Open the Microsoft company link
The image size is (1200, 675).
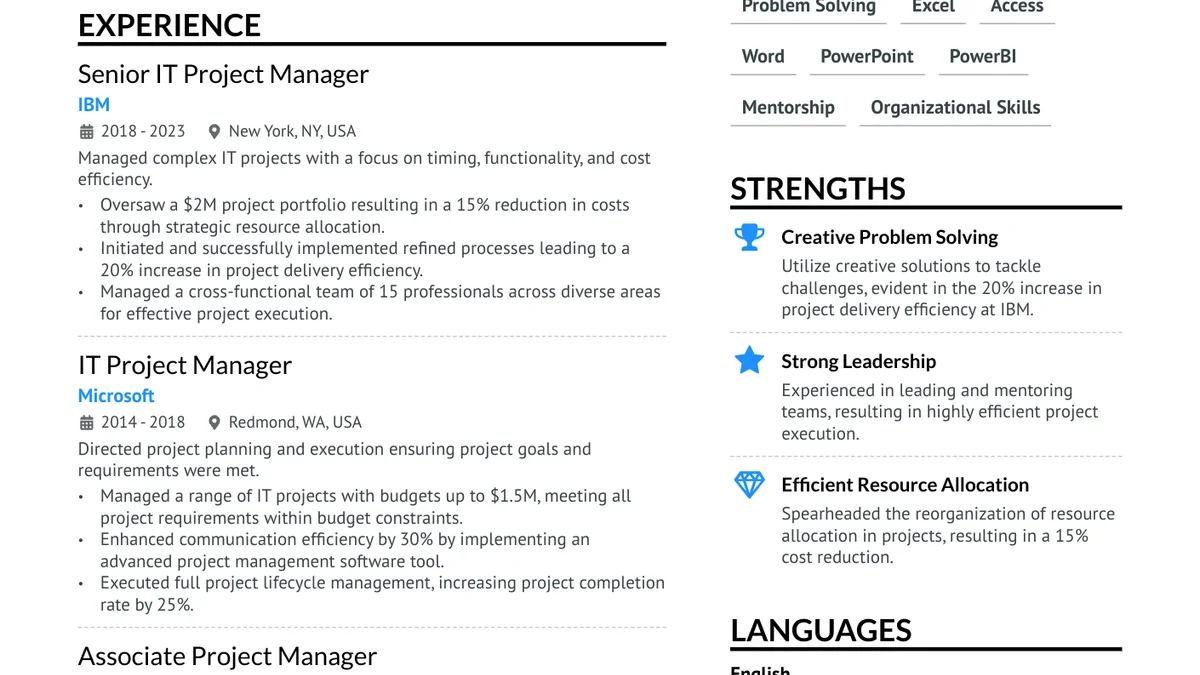click(116, 395)
